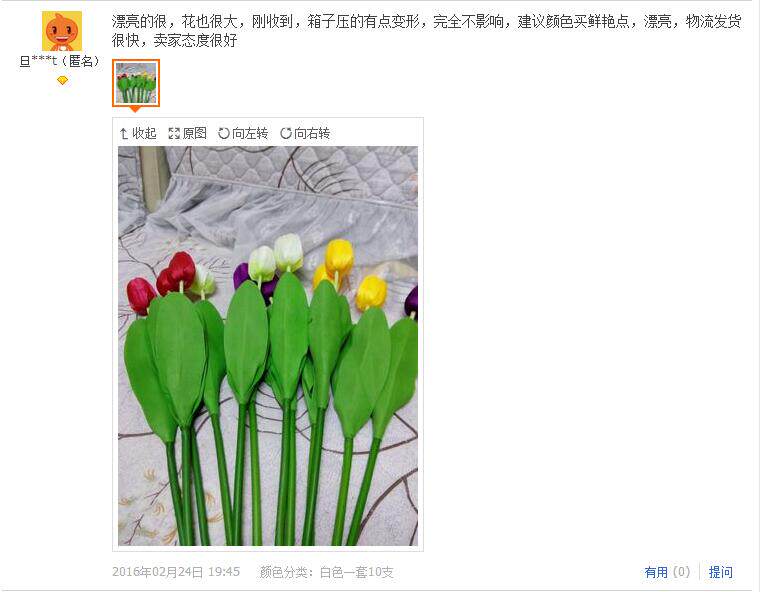Click 提问 to ask a question
This screenshot has height=592, width=760.
[721, 572]
